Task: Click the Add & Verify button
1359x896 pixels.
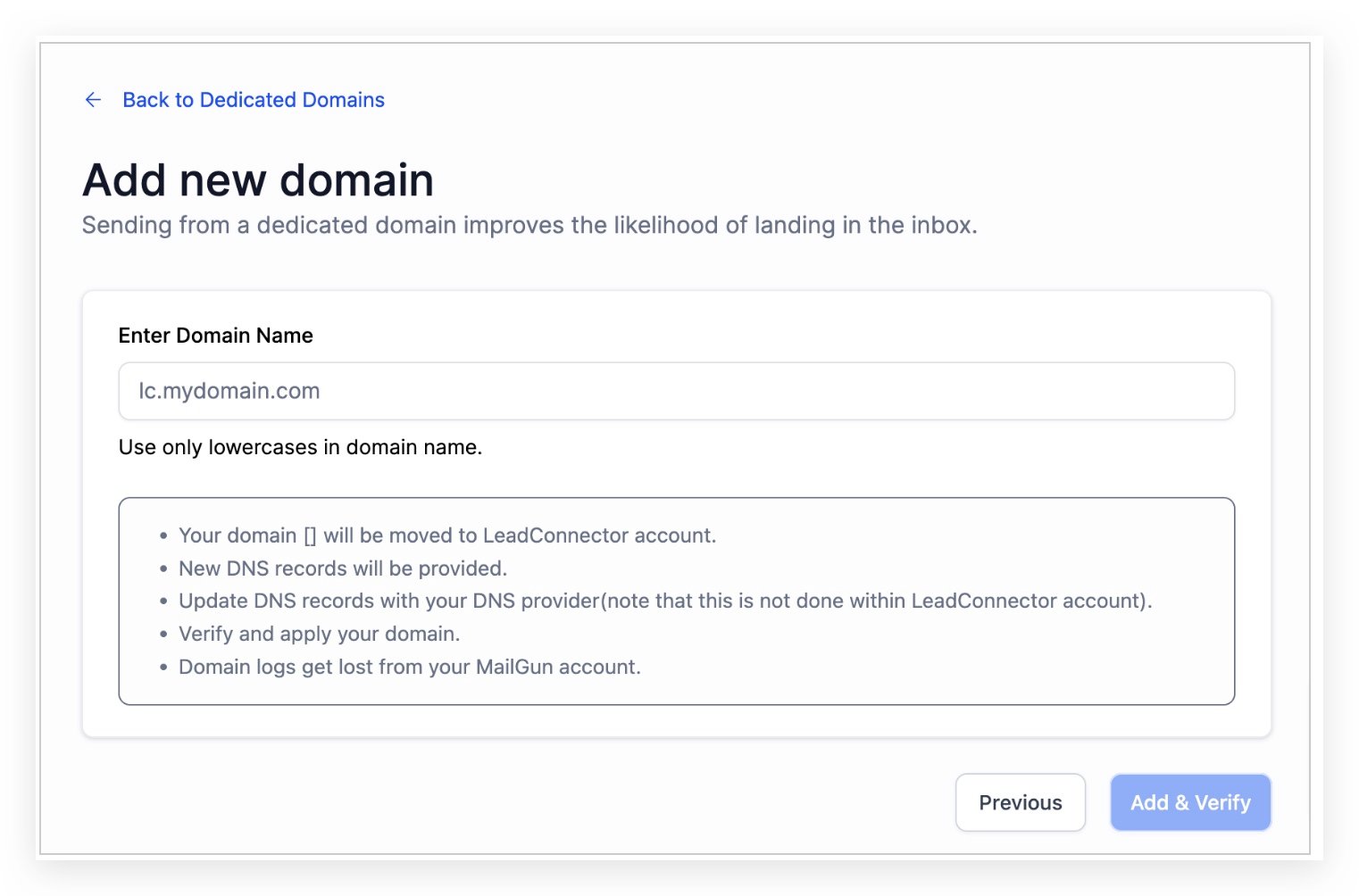Action: [1189, 802]
